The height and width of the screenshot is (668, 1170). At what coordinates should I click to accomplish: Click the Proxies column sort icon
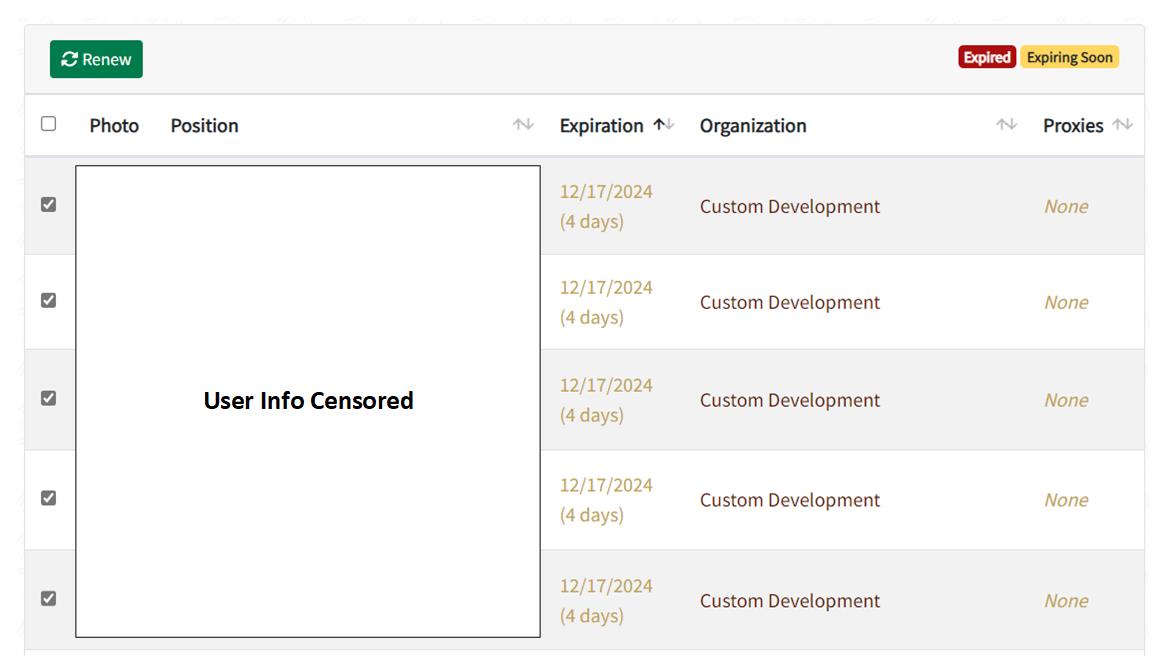tap(1122, 125)
